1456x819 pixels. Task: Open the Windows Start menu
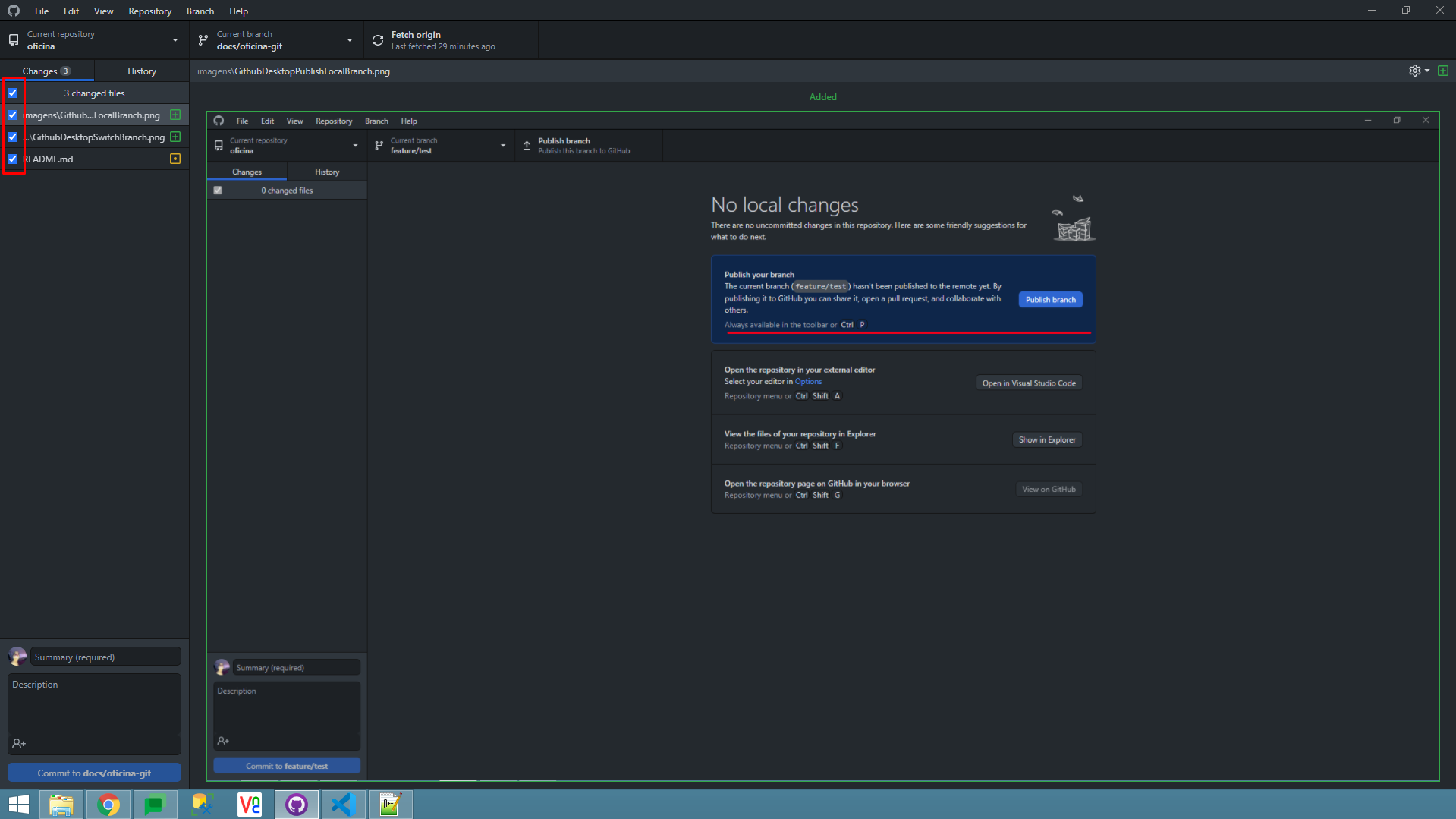pos(19,805)
